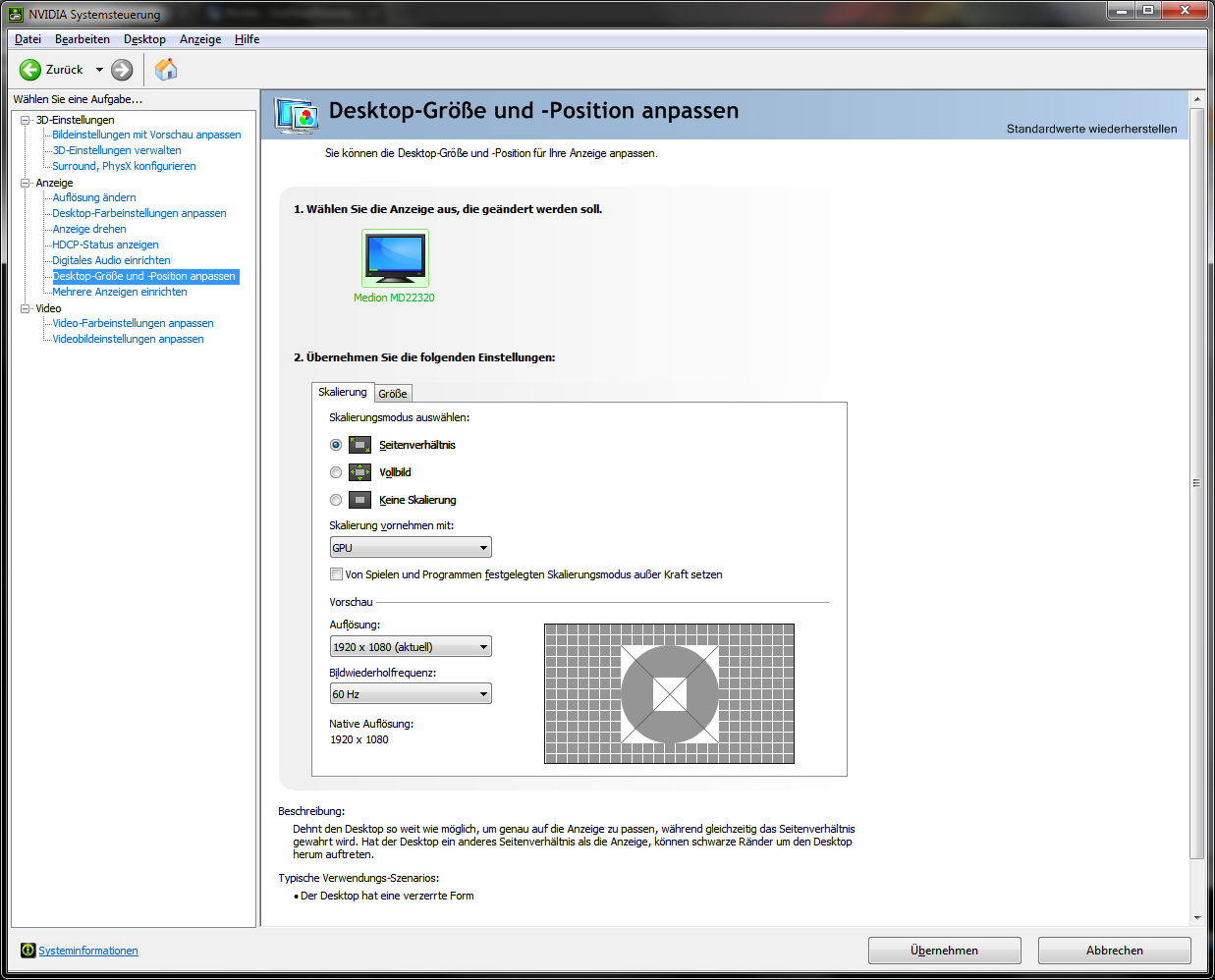Viewport: 1215px width, 980px height.
Task: Select the Seitenverhältnis radio button
Action: coord(336,445)
